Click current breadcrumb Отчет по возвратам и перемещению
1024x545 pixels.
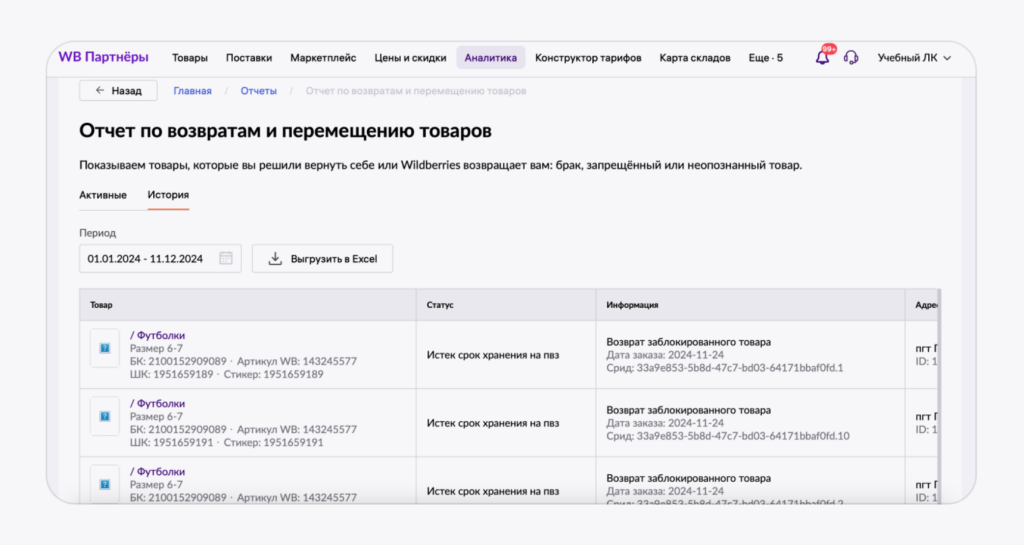(x=416, y=91)
